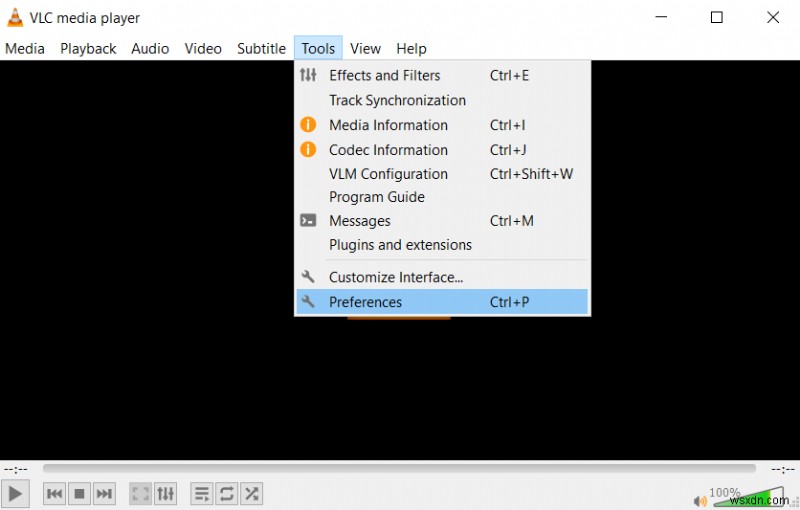Open the Audio menu
The height and width of the screenshot is (510, 800).
[x=150, y=48]
